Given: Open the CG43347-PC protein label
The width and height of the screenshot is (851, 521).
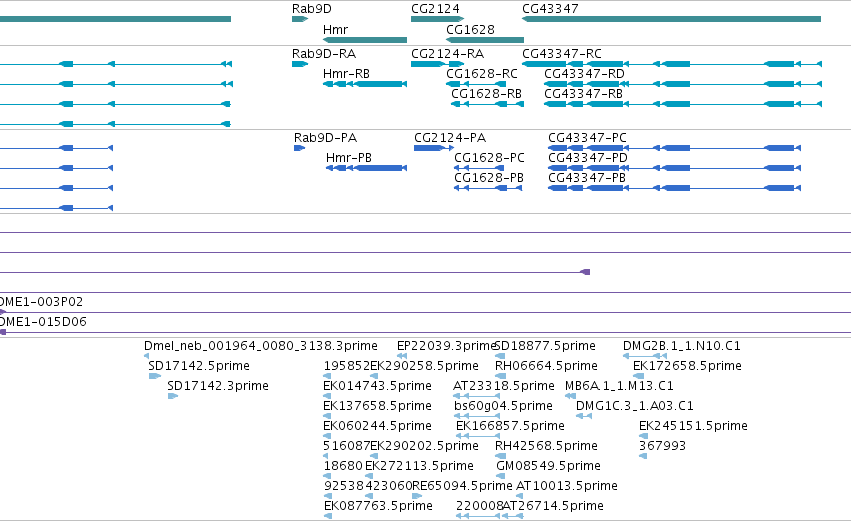Looking at the screenshot, I should click(x=587, y=138).
